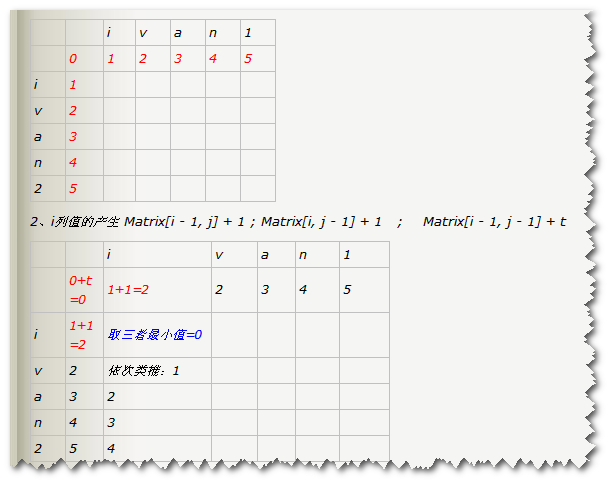
Task: Click value 5 beside row 2, second table
Action: pos(73,448)
